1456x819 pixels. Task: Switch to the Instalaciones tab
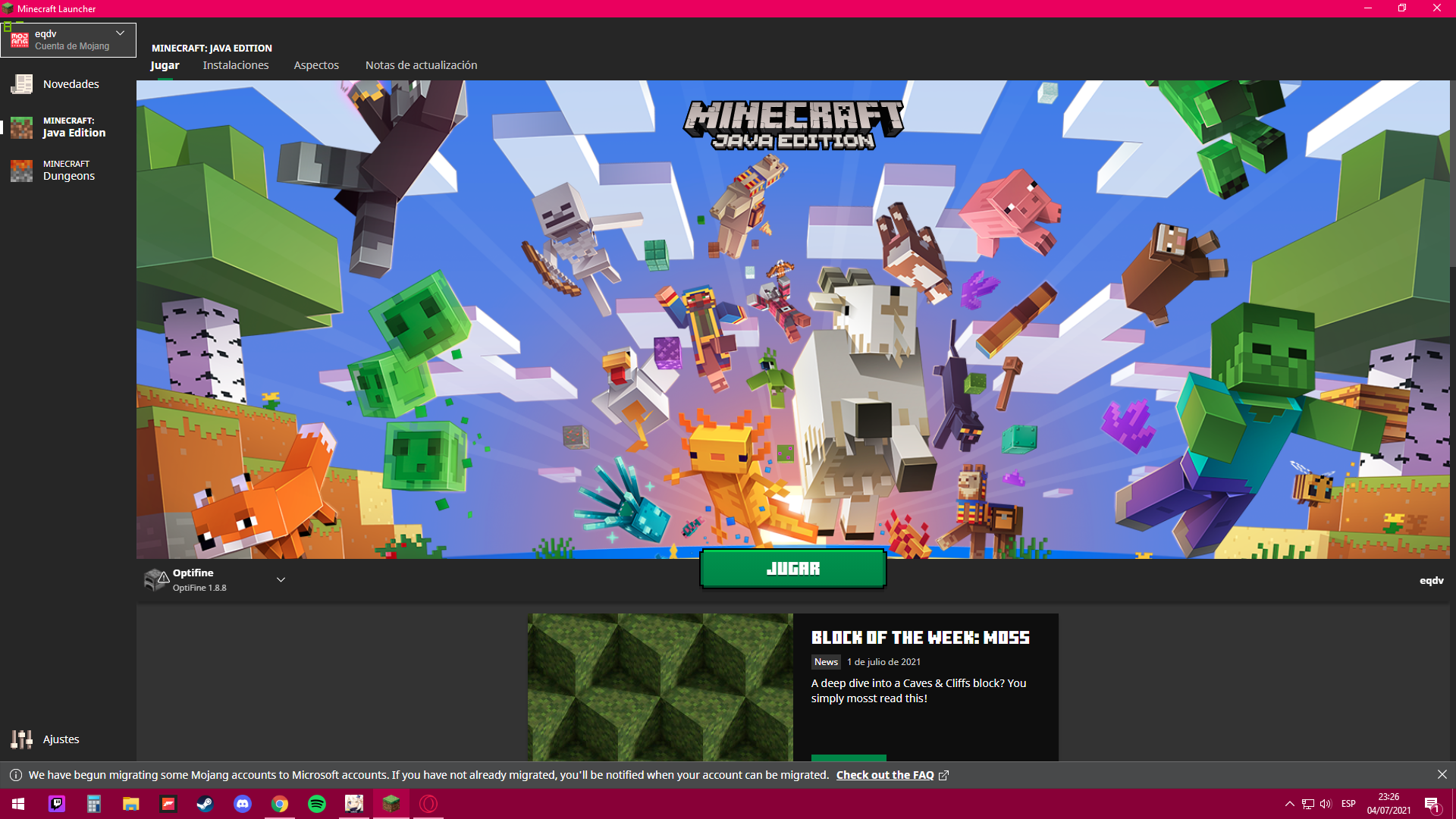pyautogui.click(x=236, y=65)
